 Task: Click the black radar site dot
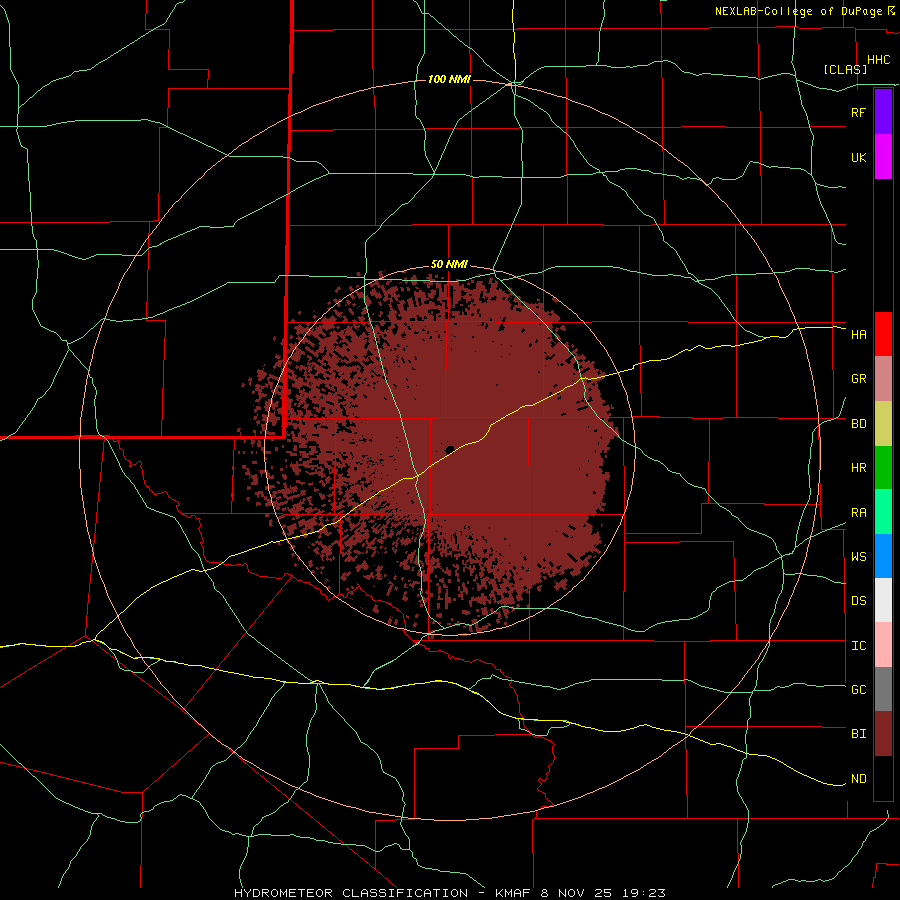click(x=449, y=449)
